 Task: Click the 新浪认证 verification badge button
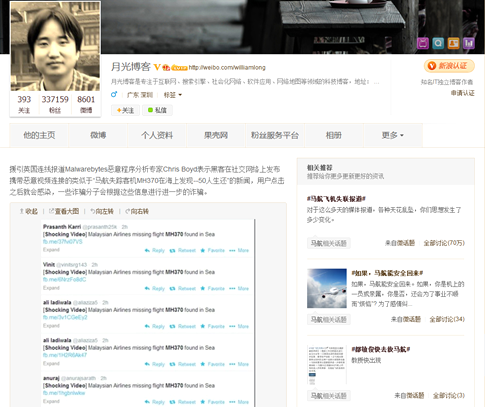[449, 66]
